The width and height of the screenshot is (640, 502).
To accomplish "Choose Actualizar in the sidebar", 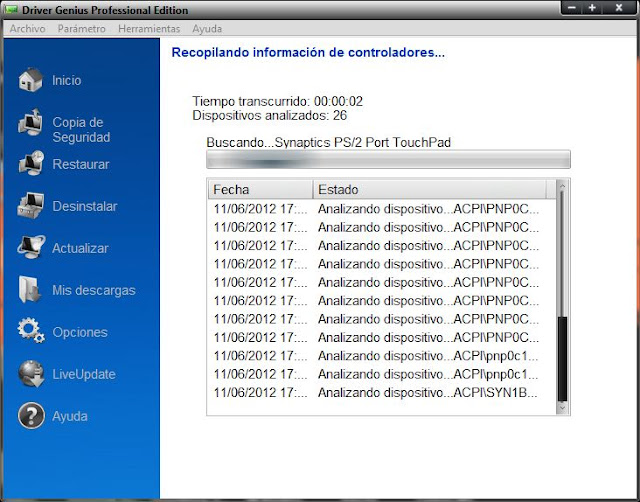I will pos(80,248).
